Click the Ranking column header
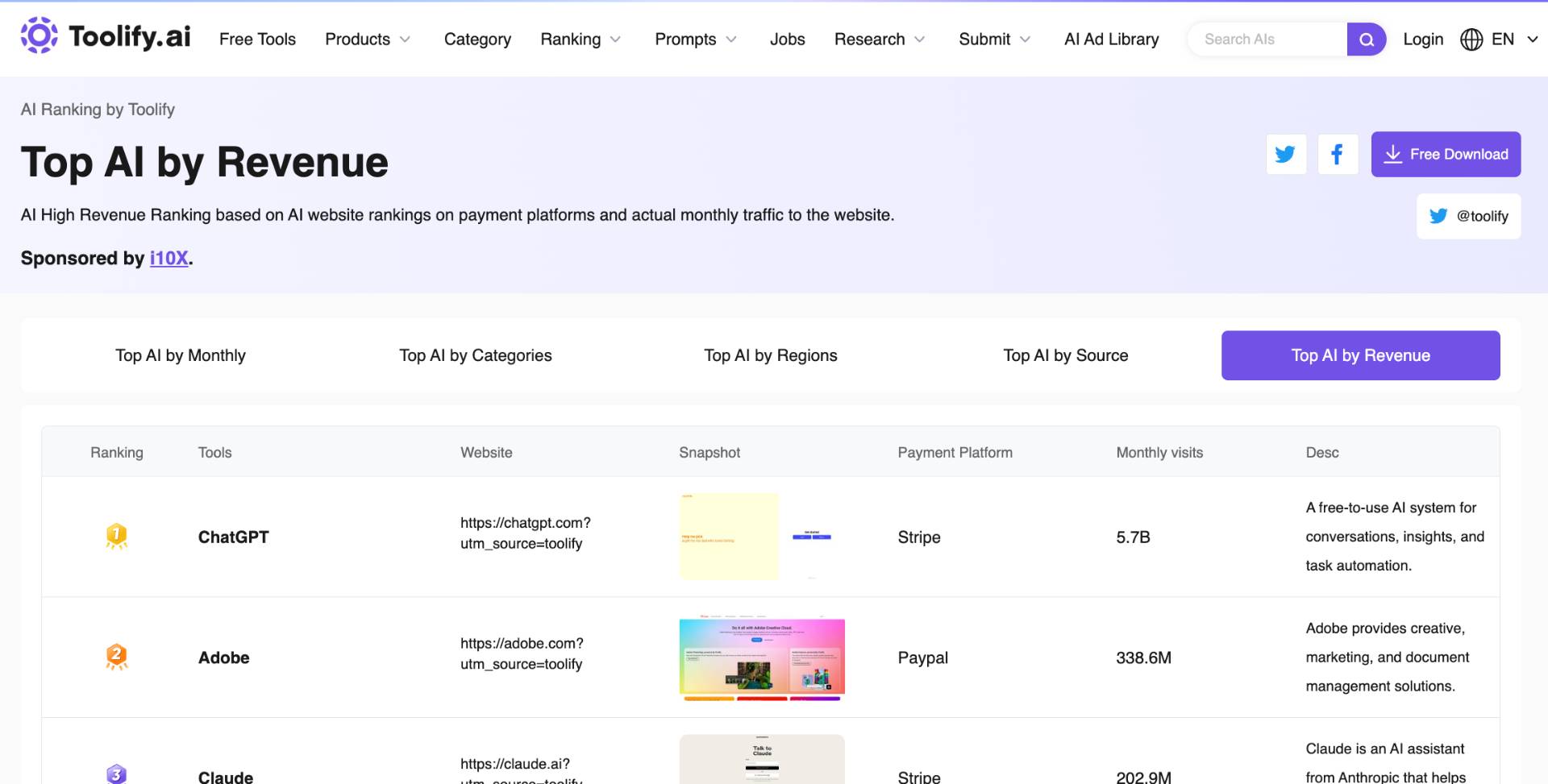This screenshot has height=784, width=1548. point(117,453)
